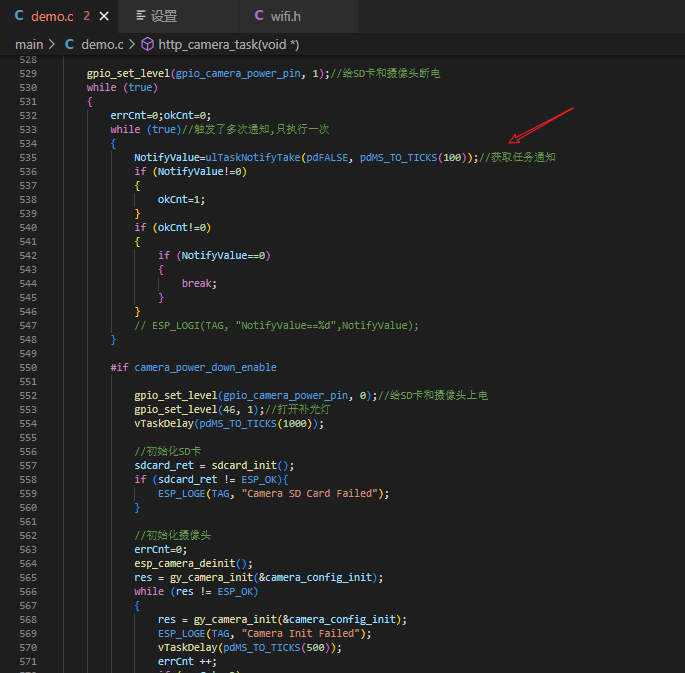Click okCnt=1 statement
This screenshot has height=673, width=685.
point(181,200)
